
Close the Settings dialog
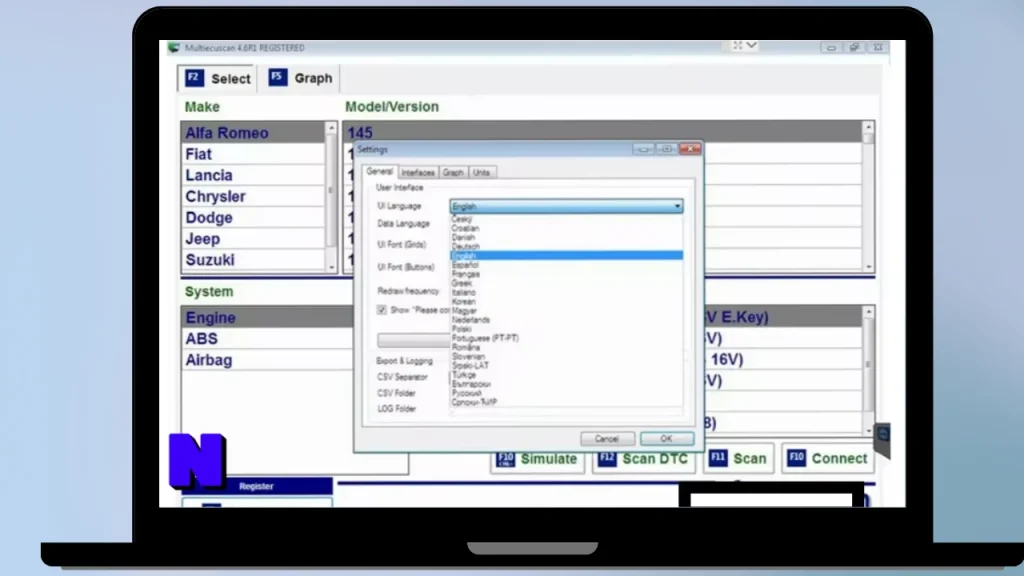[690, 150]
